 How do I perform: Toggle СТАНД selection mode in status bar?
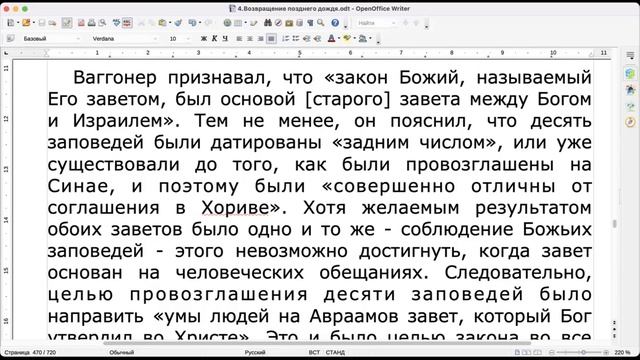pos(335,352)
